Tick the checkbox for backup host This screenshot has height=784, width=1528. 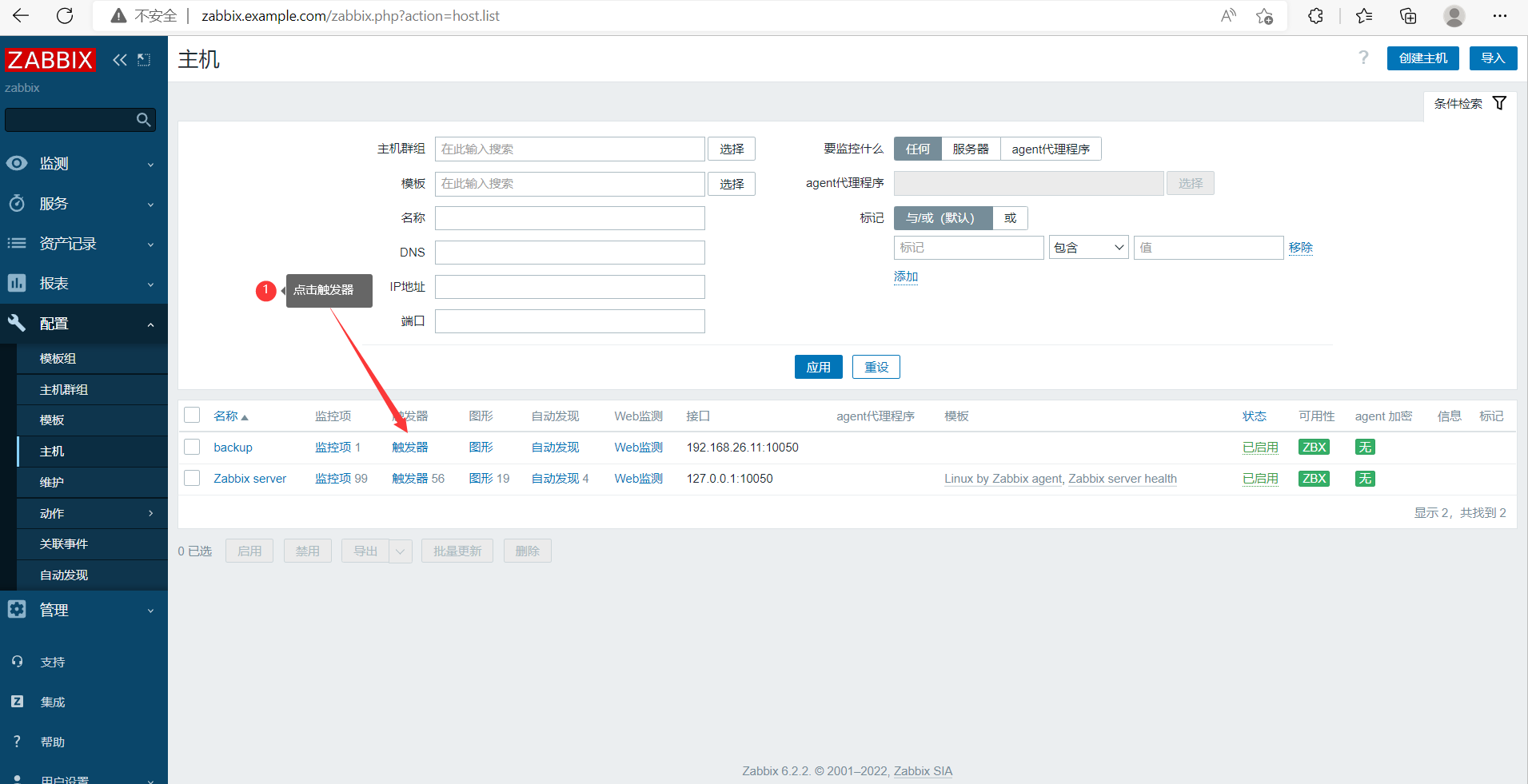point(192,447)
